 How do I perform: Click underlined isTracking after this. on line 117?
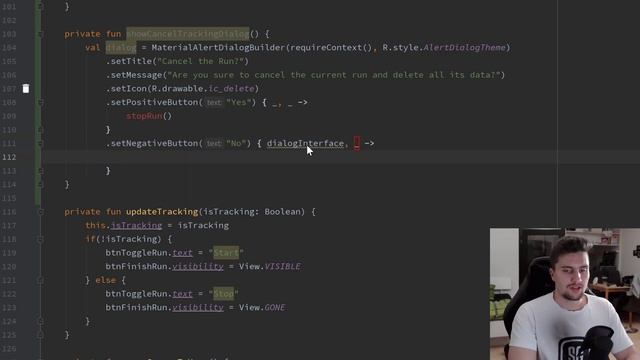(136, 225)
